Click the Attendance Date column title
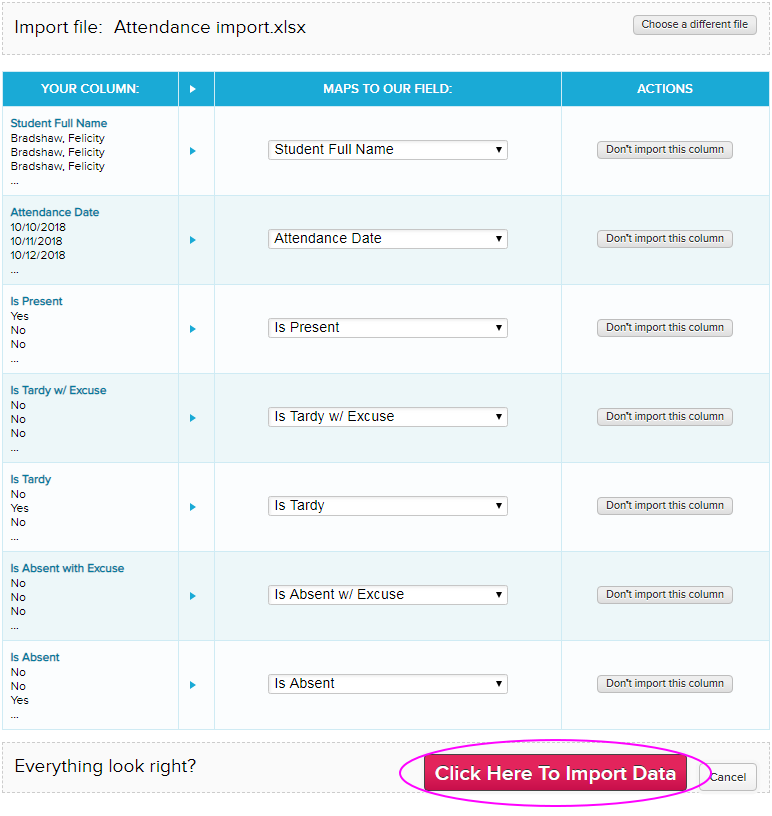 [55, 212]
